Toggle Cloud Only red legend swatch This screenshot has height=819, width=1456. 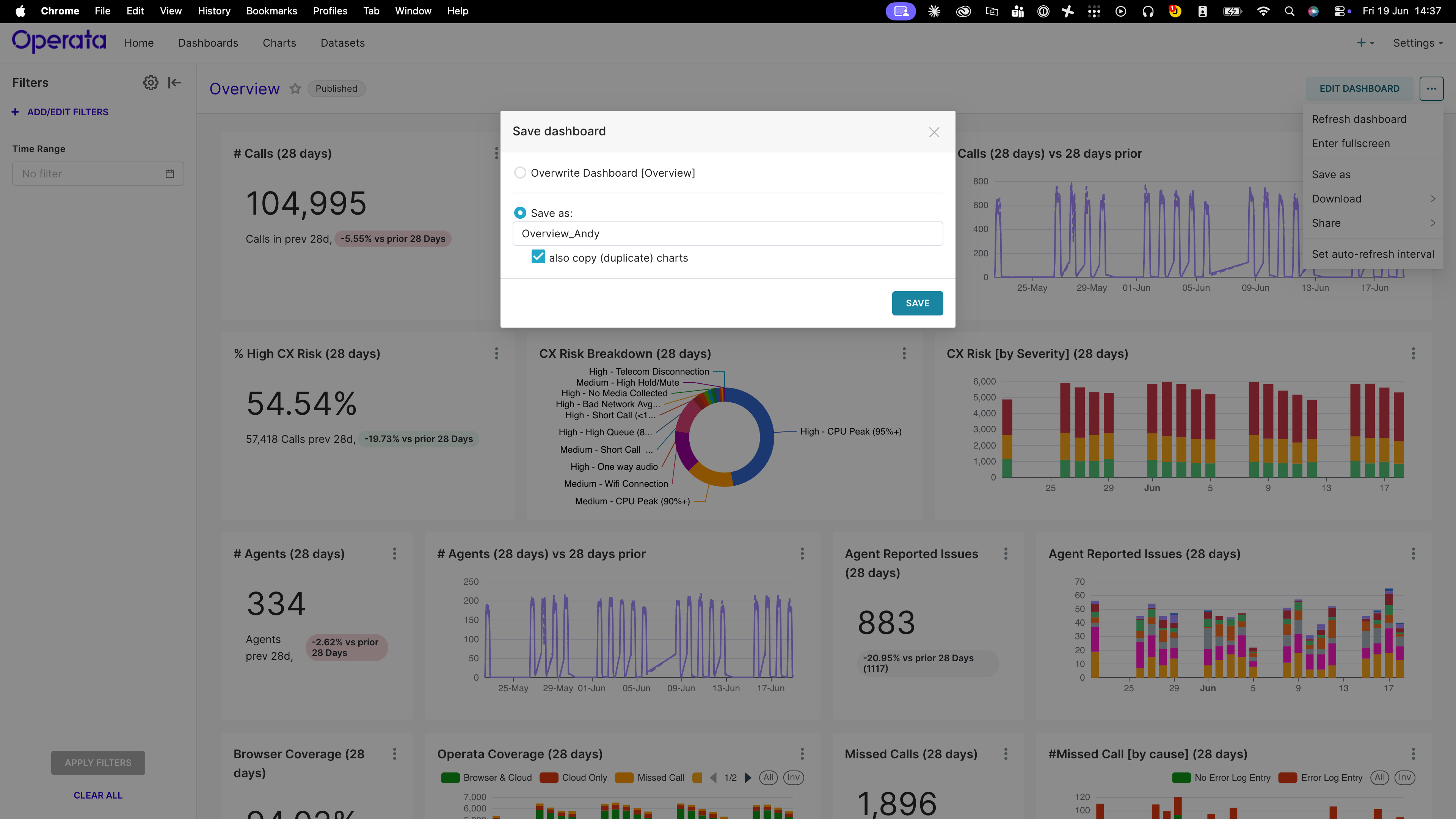pos(549,778)
